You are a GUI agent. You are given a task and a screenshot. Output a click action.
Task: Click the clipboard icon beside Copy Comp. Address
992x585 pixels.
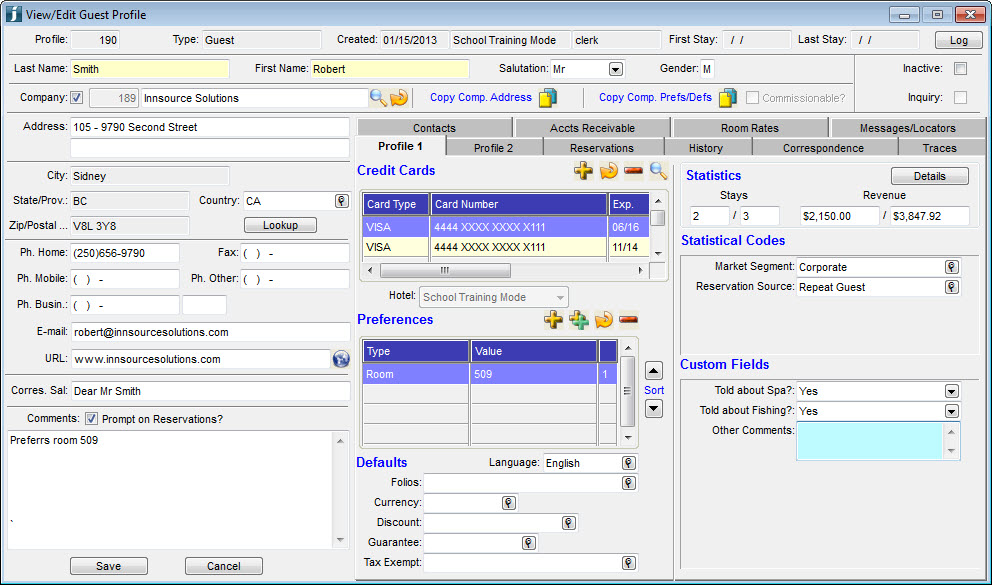(548, 97)
